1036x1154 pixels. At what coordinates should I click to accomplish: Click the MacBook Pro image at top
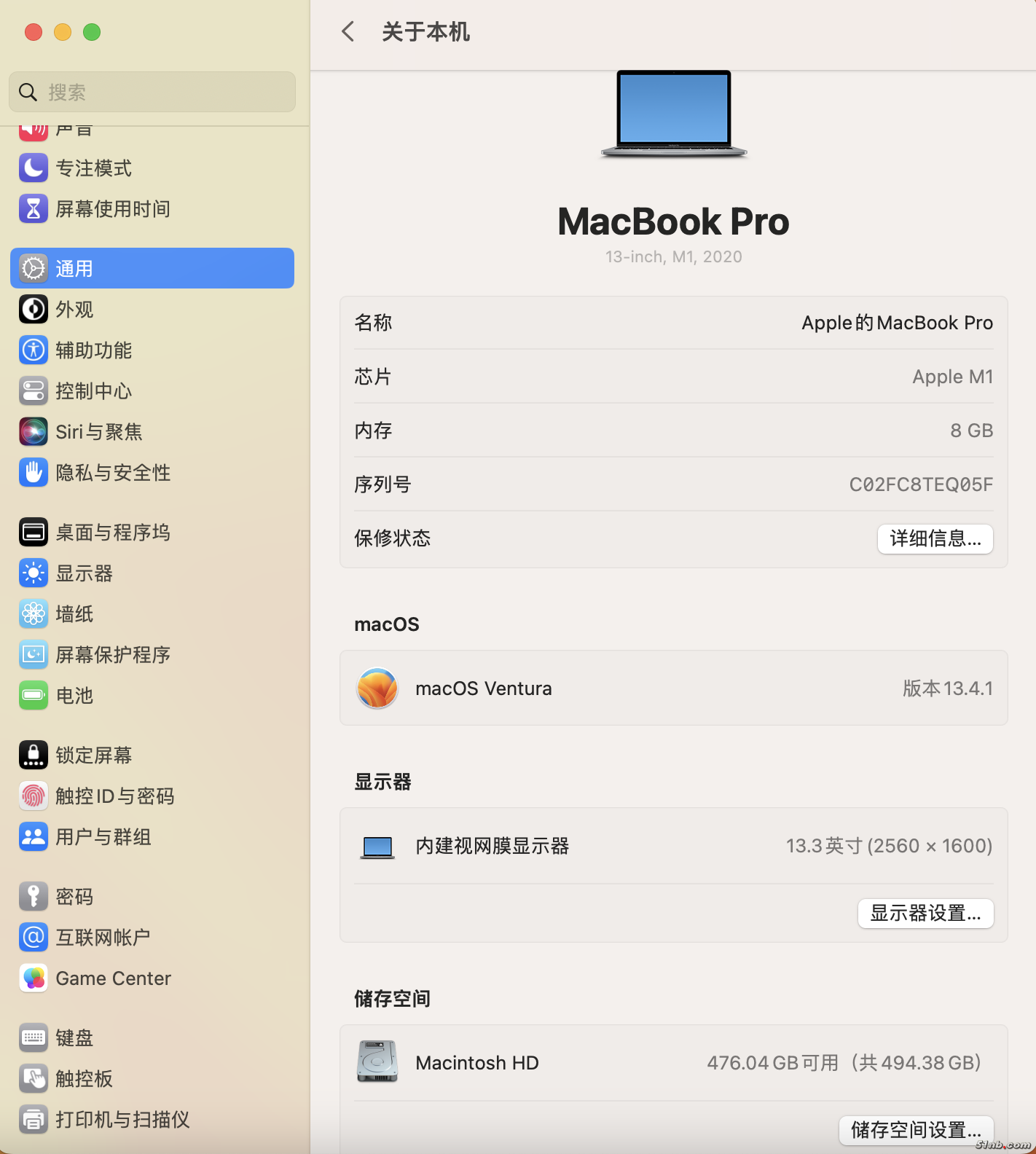pyautogui.click(x=674, y=114)
